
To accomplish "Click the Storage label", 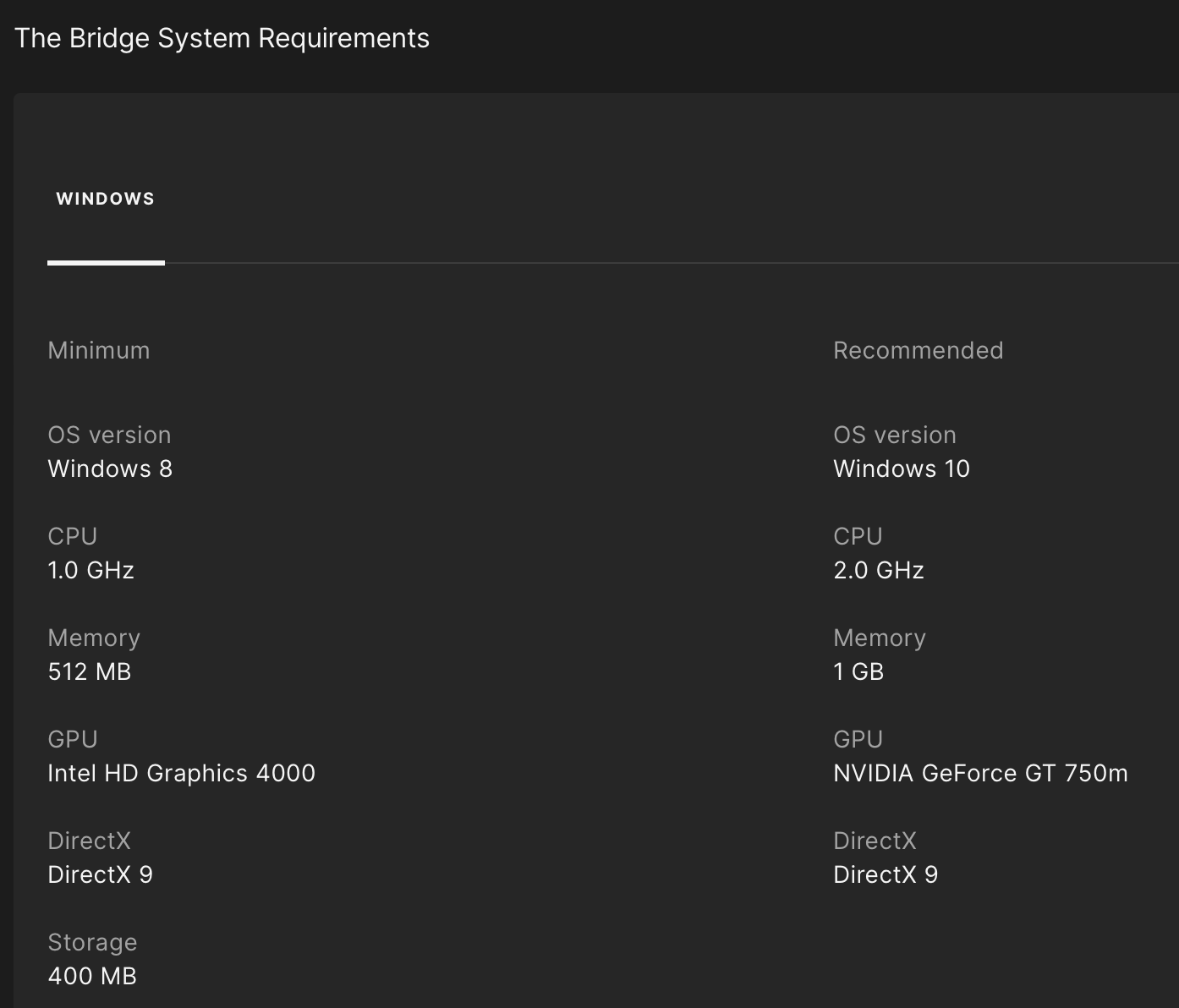I will [x=92, y=942].
